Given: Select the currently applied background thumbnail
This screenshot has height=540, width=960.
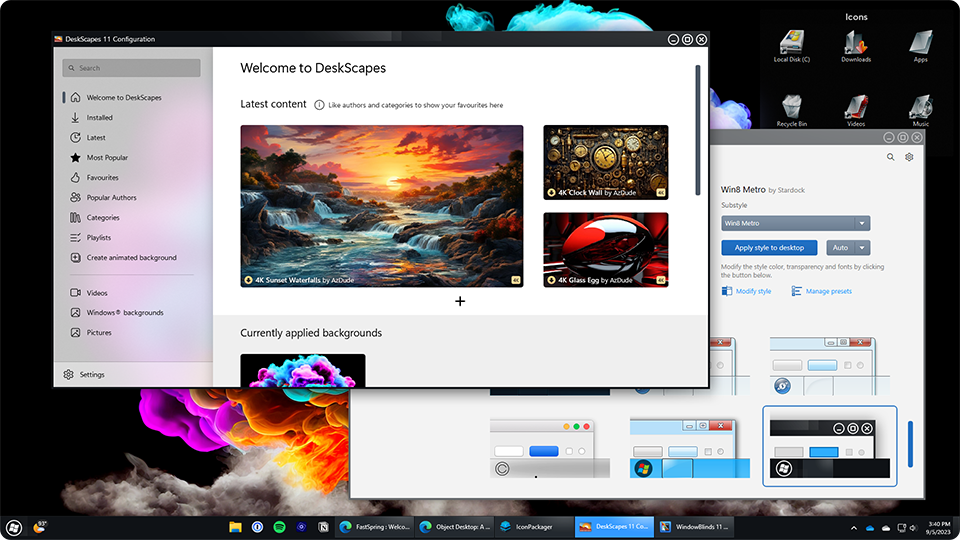Looking at the screenshot, I should click(x=302, y=370).
